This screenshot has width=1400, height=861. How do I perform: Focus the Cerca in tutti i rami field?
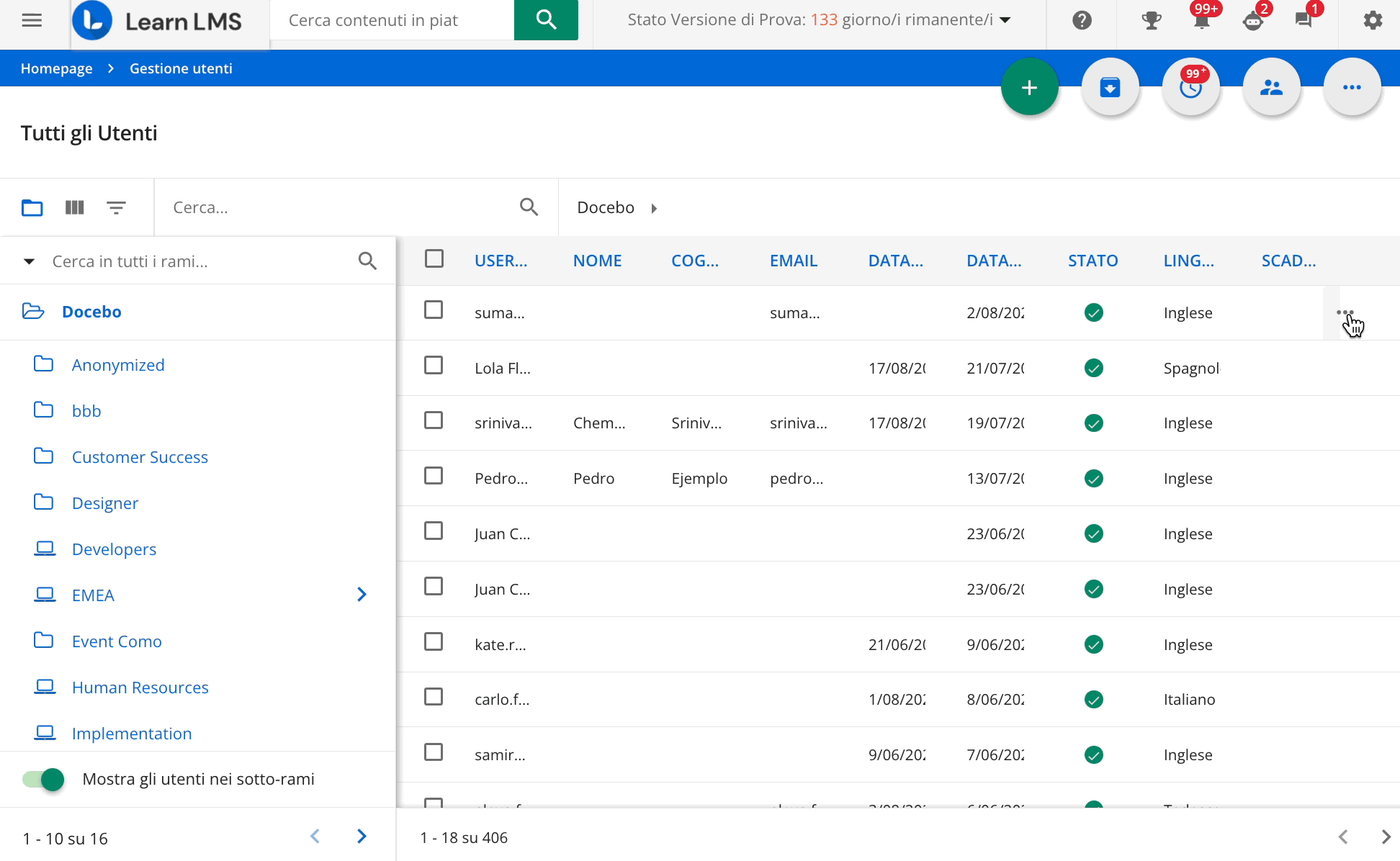click(198, 261)
